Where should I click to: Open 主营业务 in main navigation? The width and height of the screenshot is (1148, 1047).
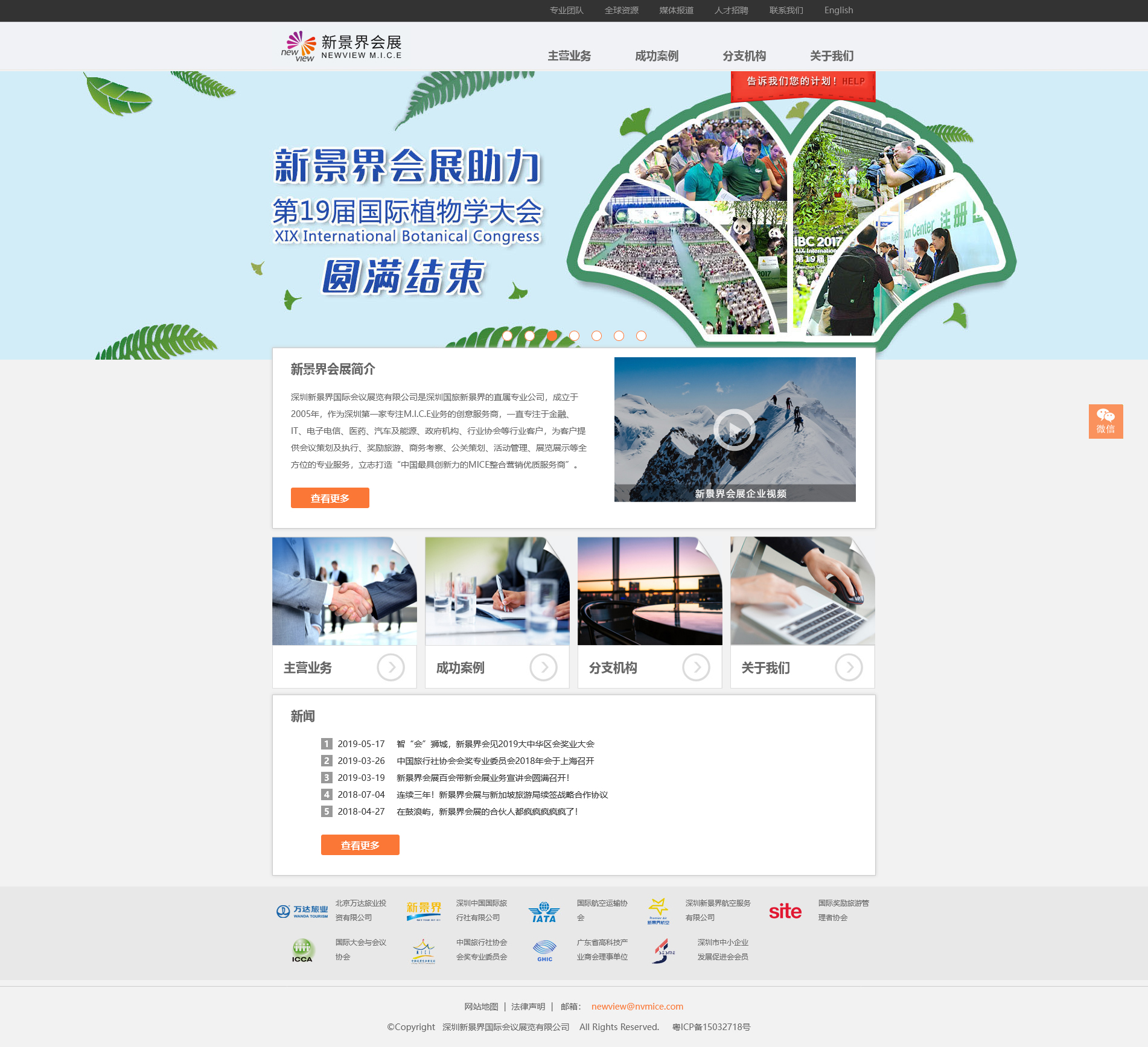point(569,56)
